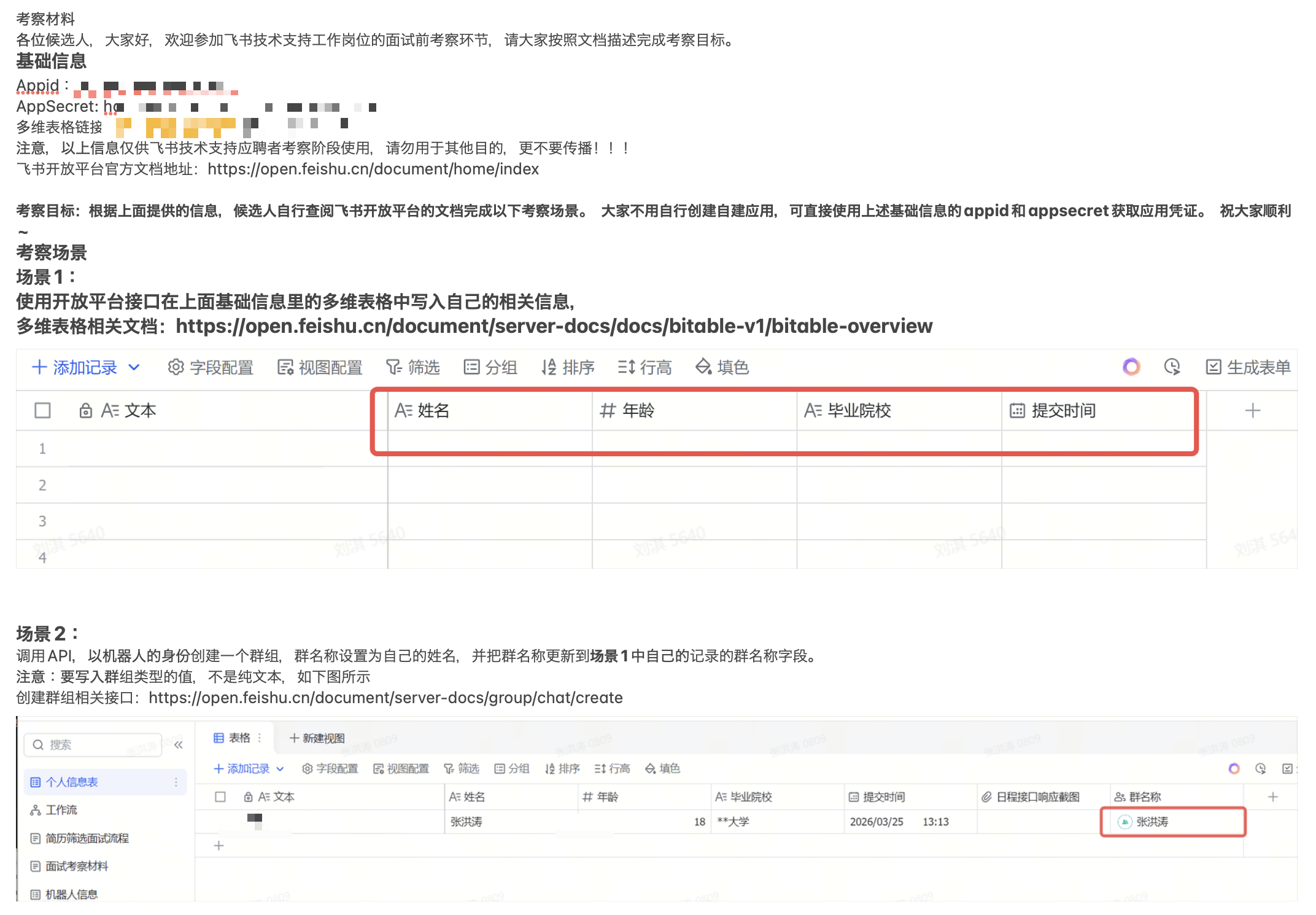Viewport: 1316px width, 915px height.
Task: Toggle the lock on 文本 field
Action: click(x=86, y=410)
